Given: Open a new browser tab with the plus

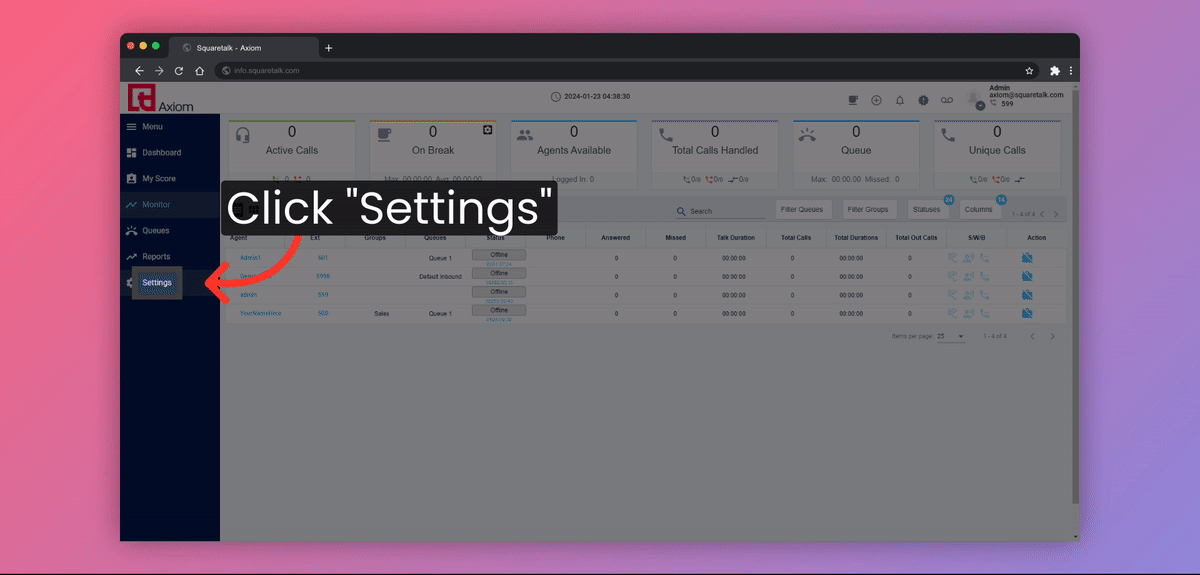Looking at the screenshot, I should (329, 48).
